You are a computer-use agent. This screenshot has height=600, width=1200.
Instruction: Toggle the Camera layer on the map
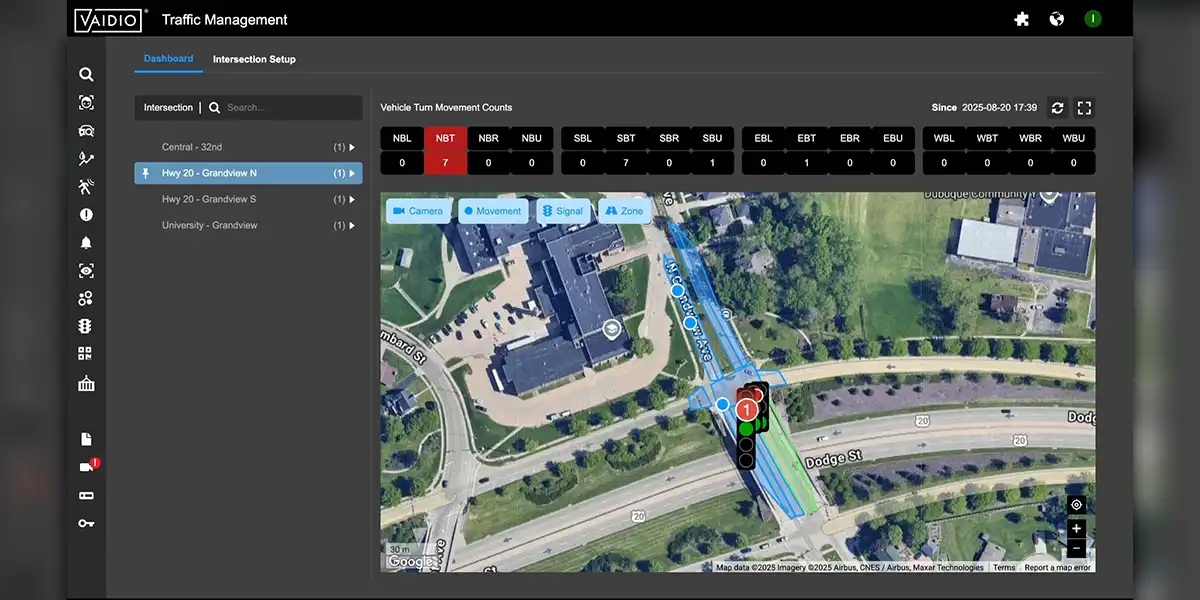(418, 211)
